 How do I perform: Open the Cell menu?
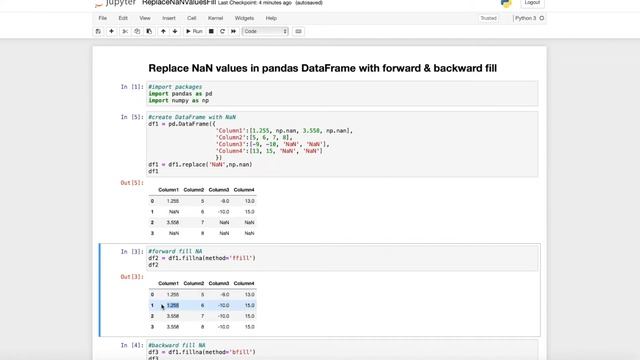coord(191,18)
